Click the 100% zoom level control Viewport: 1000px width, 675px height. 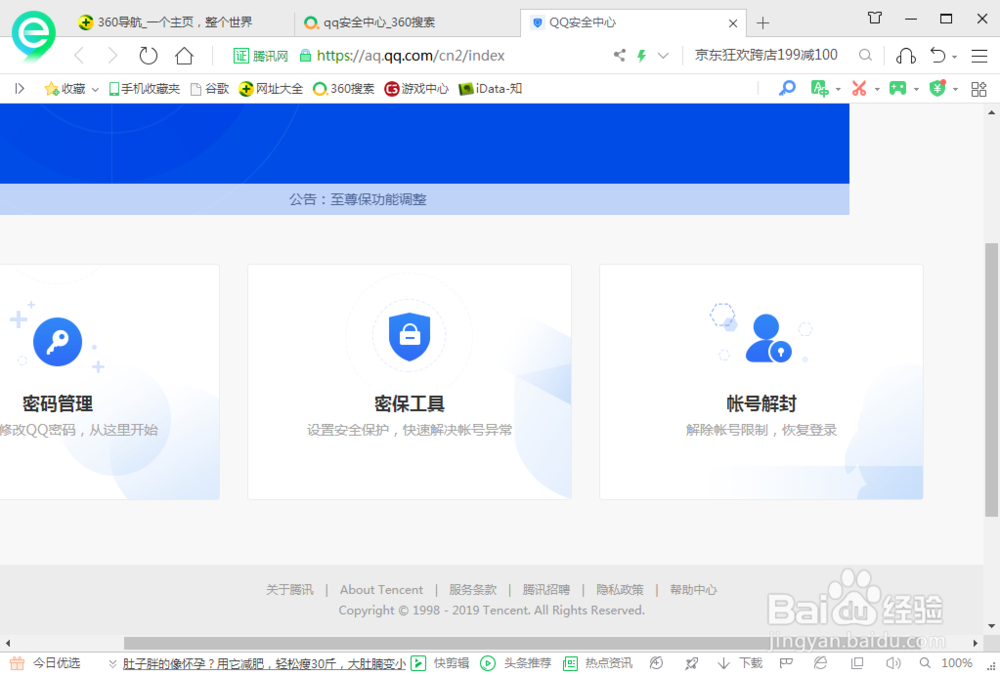click(x=957, y=664)
